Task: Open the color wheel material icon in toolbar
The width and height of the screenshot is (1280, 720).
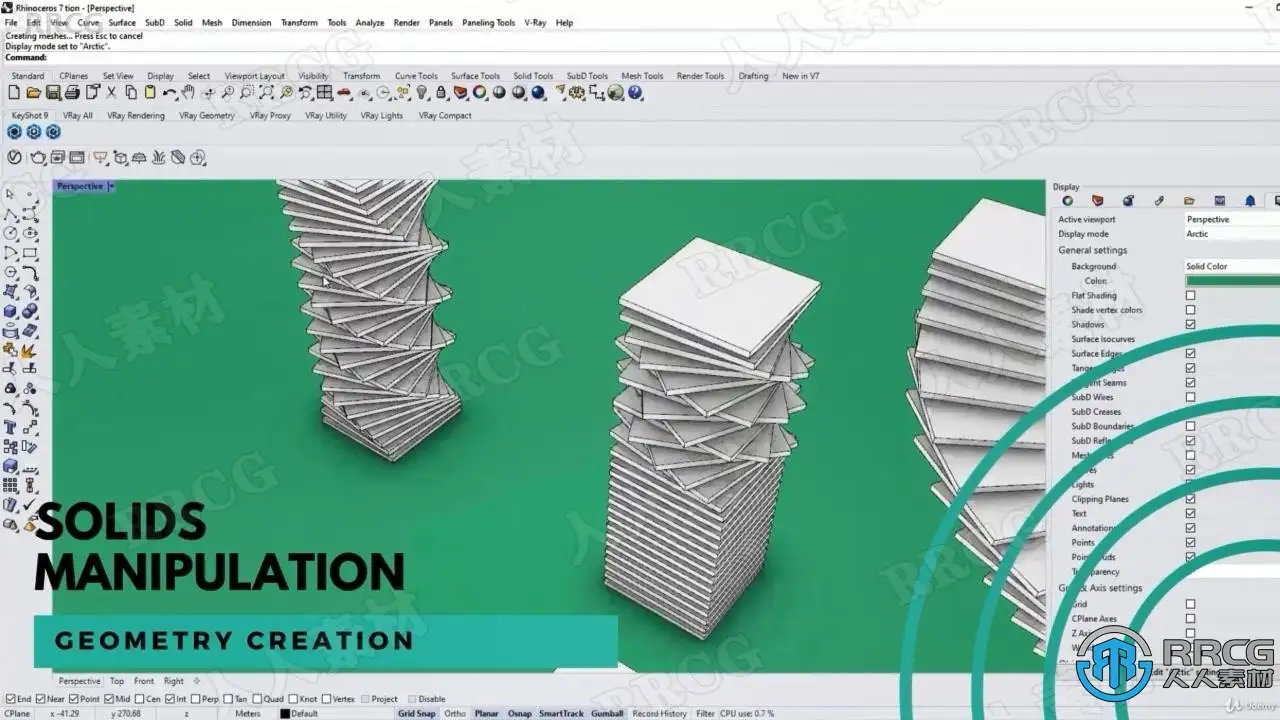Action: point(480,93)
